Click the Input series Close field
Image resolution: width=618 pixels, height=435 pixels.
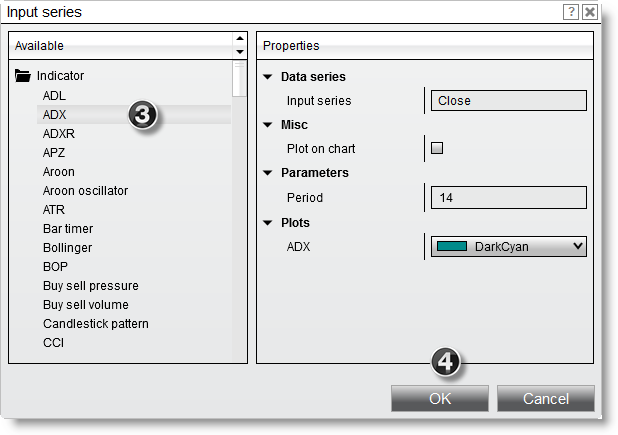508,101
